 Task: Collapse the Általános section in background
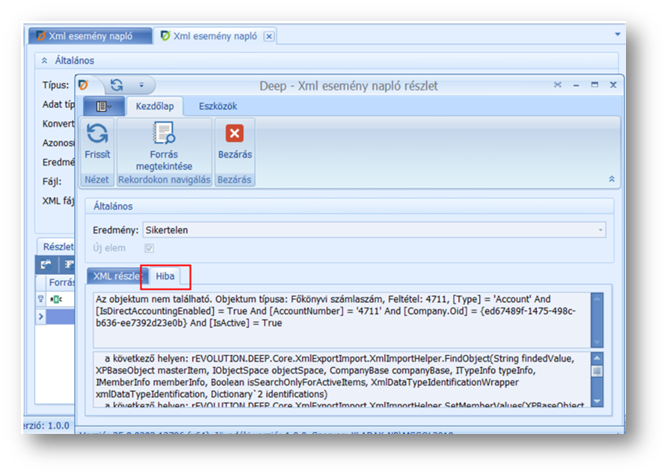[46, 60]
